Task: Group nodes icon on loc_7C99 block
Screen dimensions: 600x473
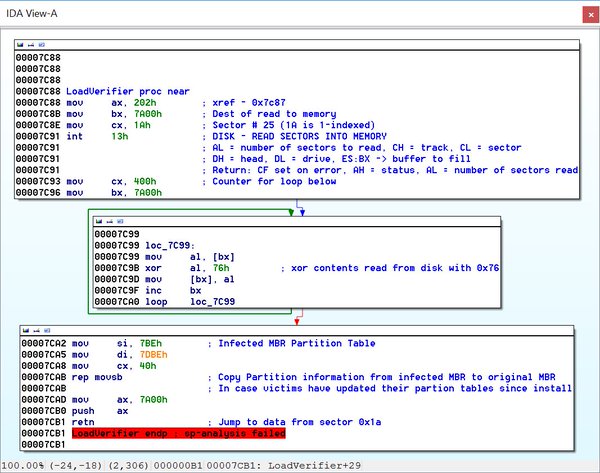Action: (x=121, y=221)
